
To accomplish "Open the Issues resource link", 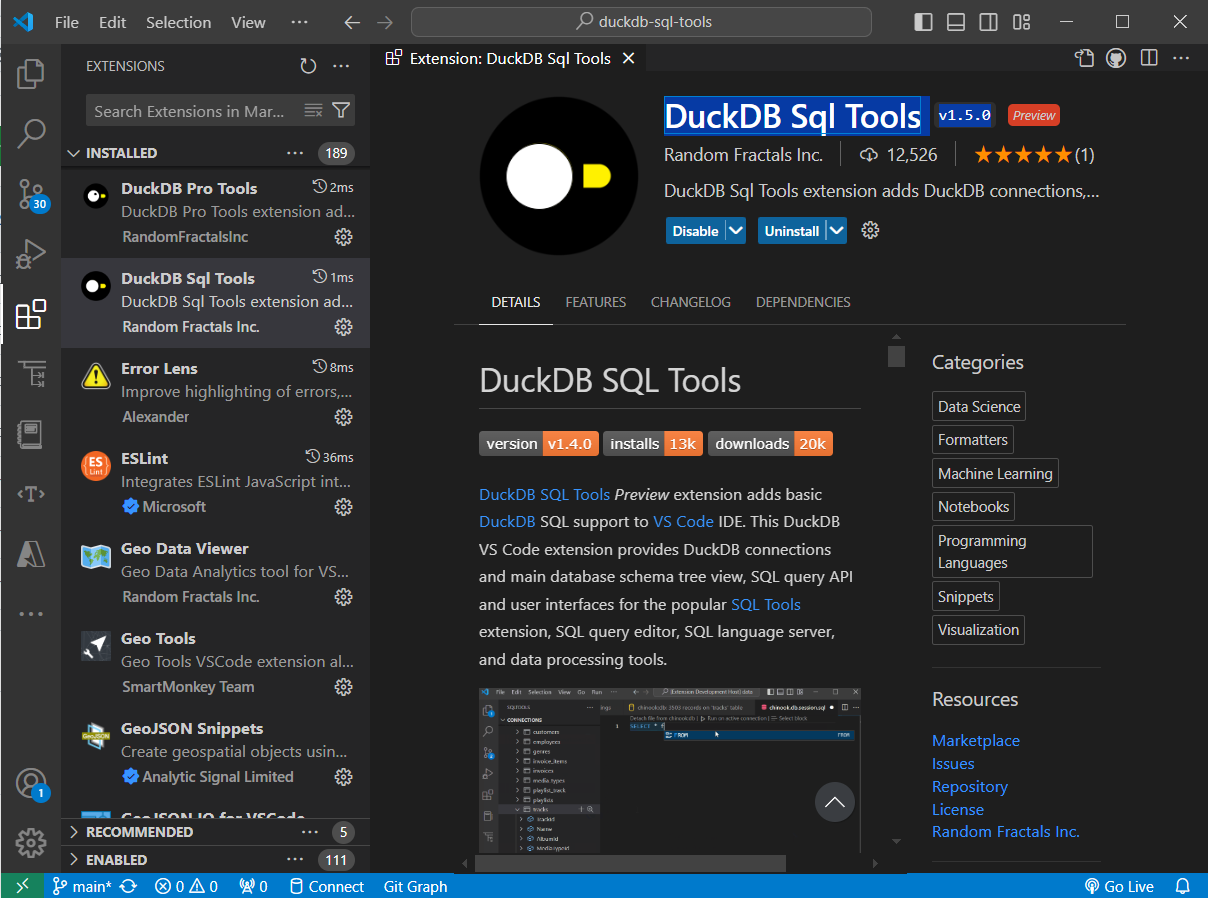I will (953, 763).
